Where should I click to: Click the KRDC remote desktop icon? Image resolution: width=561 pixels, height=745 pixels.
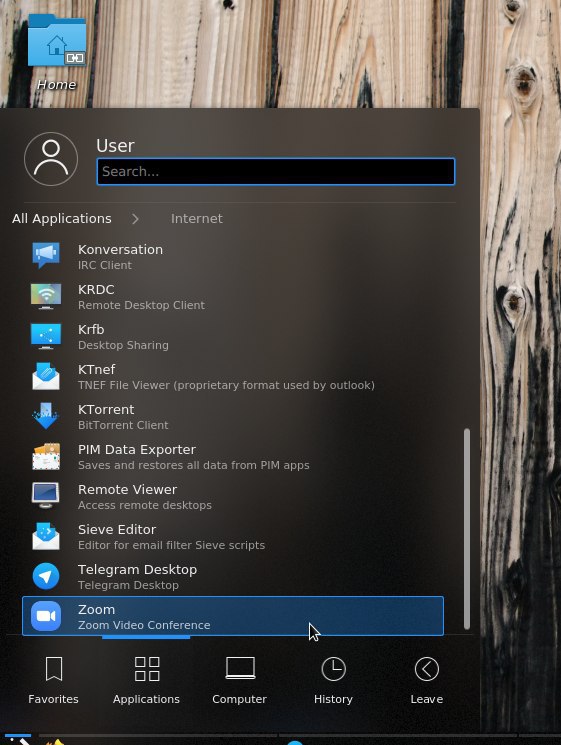[x=46, y=296]
